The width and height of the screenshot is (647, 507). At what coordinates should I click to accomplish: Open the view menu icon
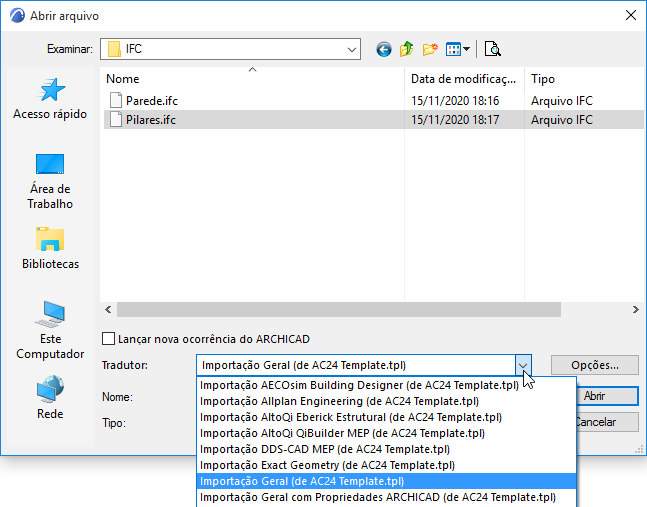click(x=453, y=50)
